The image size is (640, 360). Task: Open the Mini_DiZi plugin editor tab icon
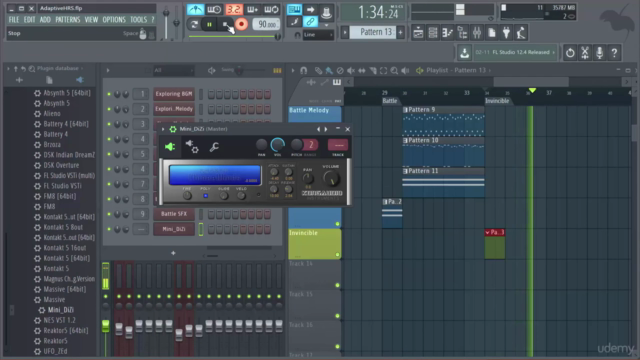pyautogui.click(x=170, y=147)
